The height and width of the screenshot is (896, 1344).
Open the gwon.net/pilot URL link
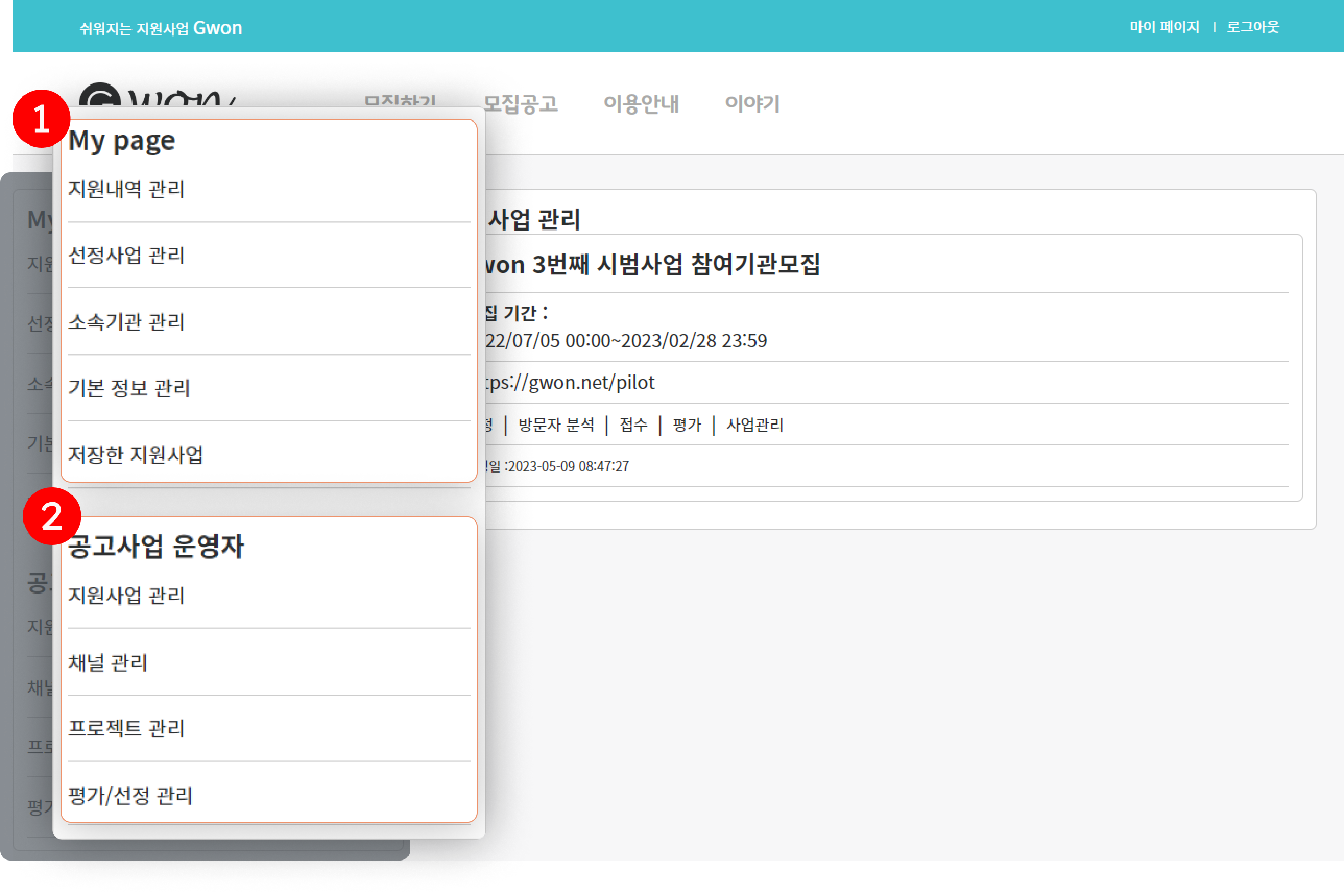(571, 382)
